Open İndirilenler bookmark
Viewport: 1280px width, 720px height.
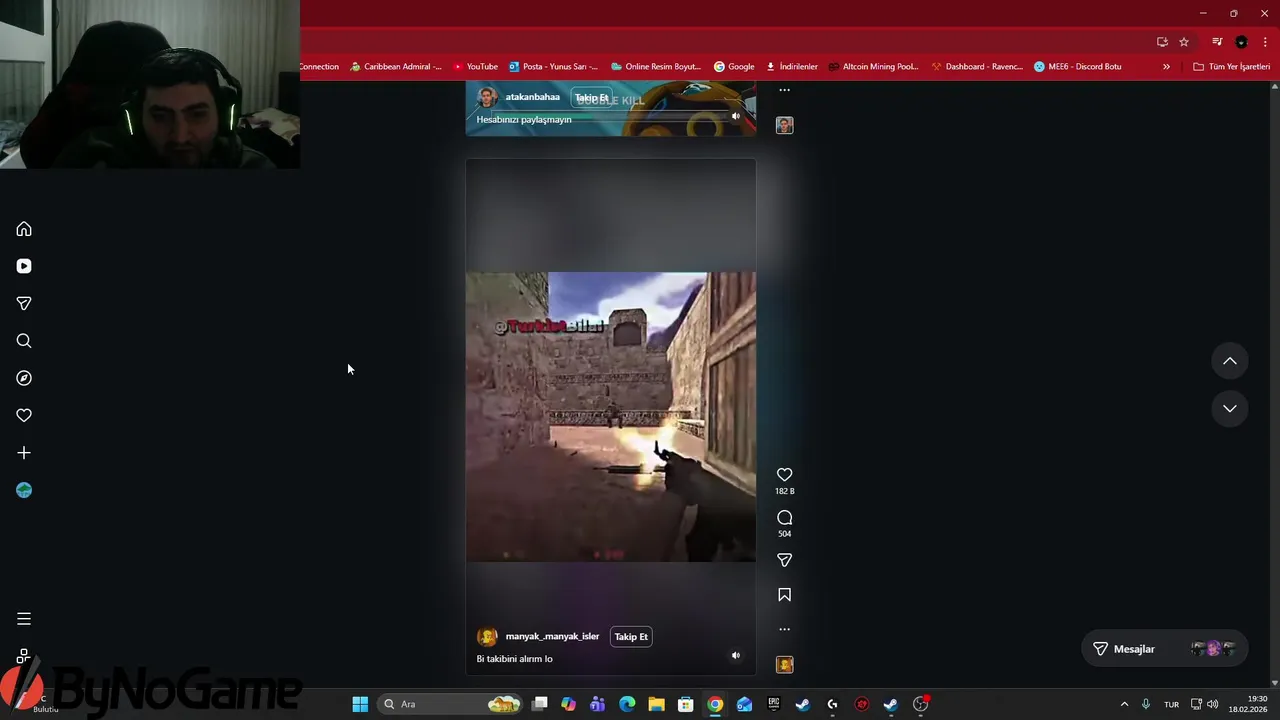pyautogui.click(x=792, y=67)
